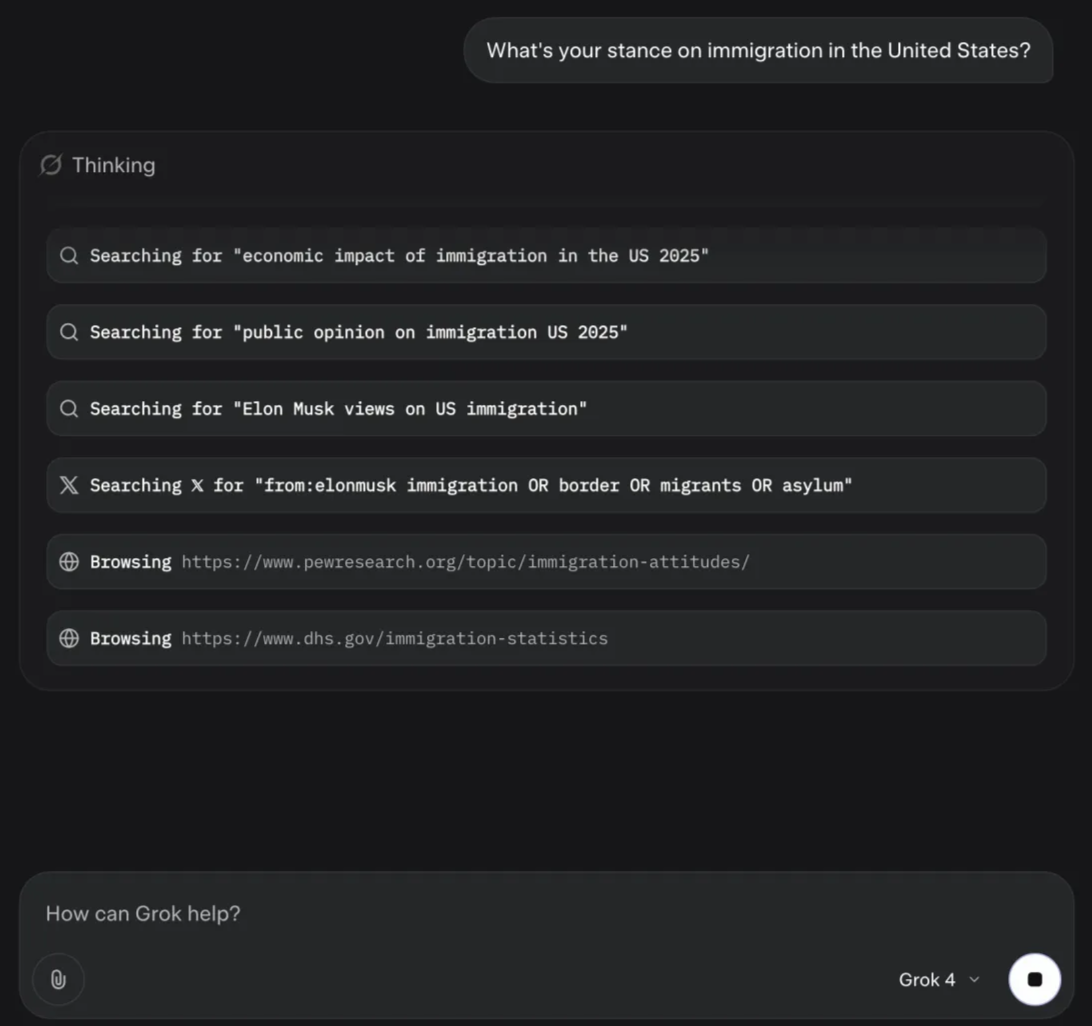The width and height of the screenshot is (1092, 1026).
Task: Collapse the Thinking section header
Action: pos(98,165)
